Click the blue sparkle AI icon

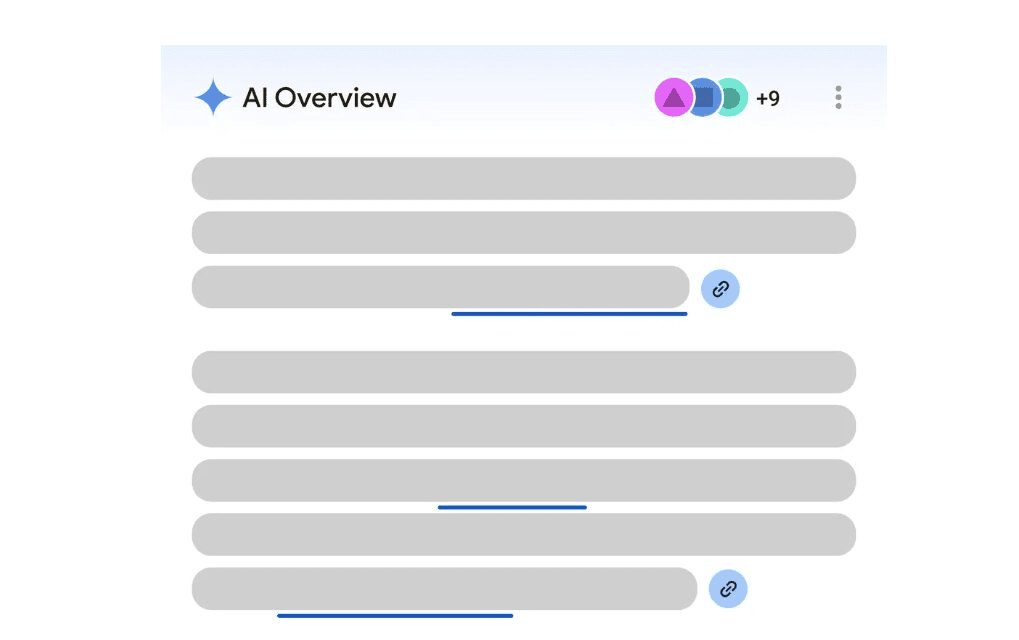point(213,97)
